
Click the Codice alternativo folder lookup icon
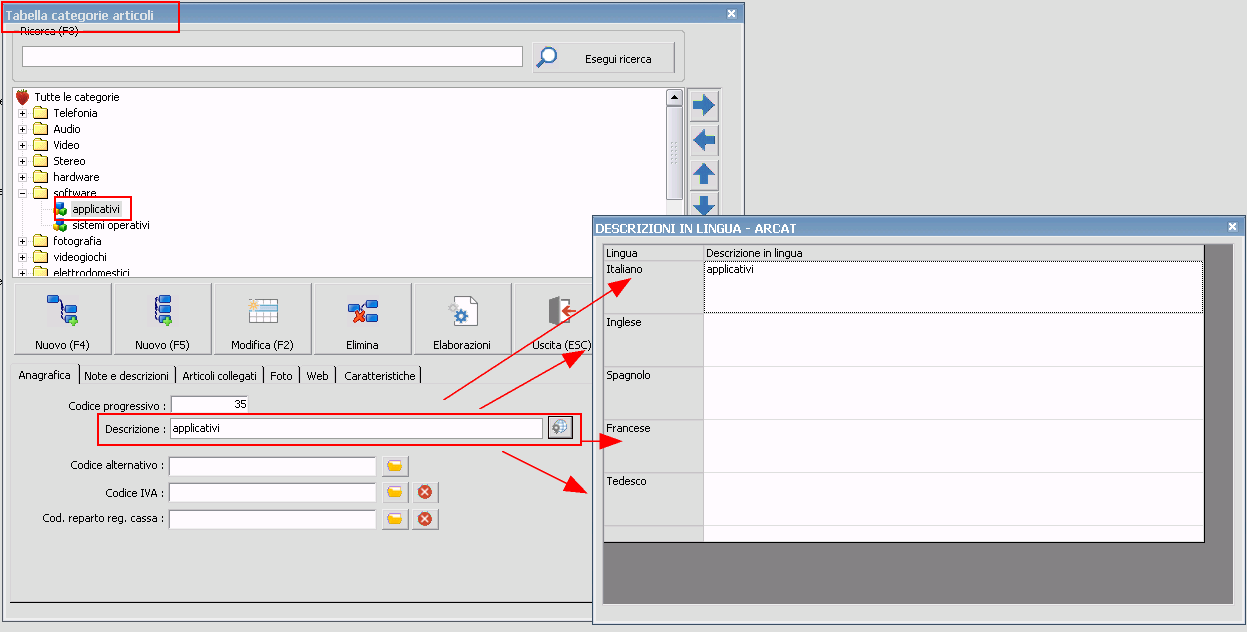pos(395,466)
